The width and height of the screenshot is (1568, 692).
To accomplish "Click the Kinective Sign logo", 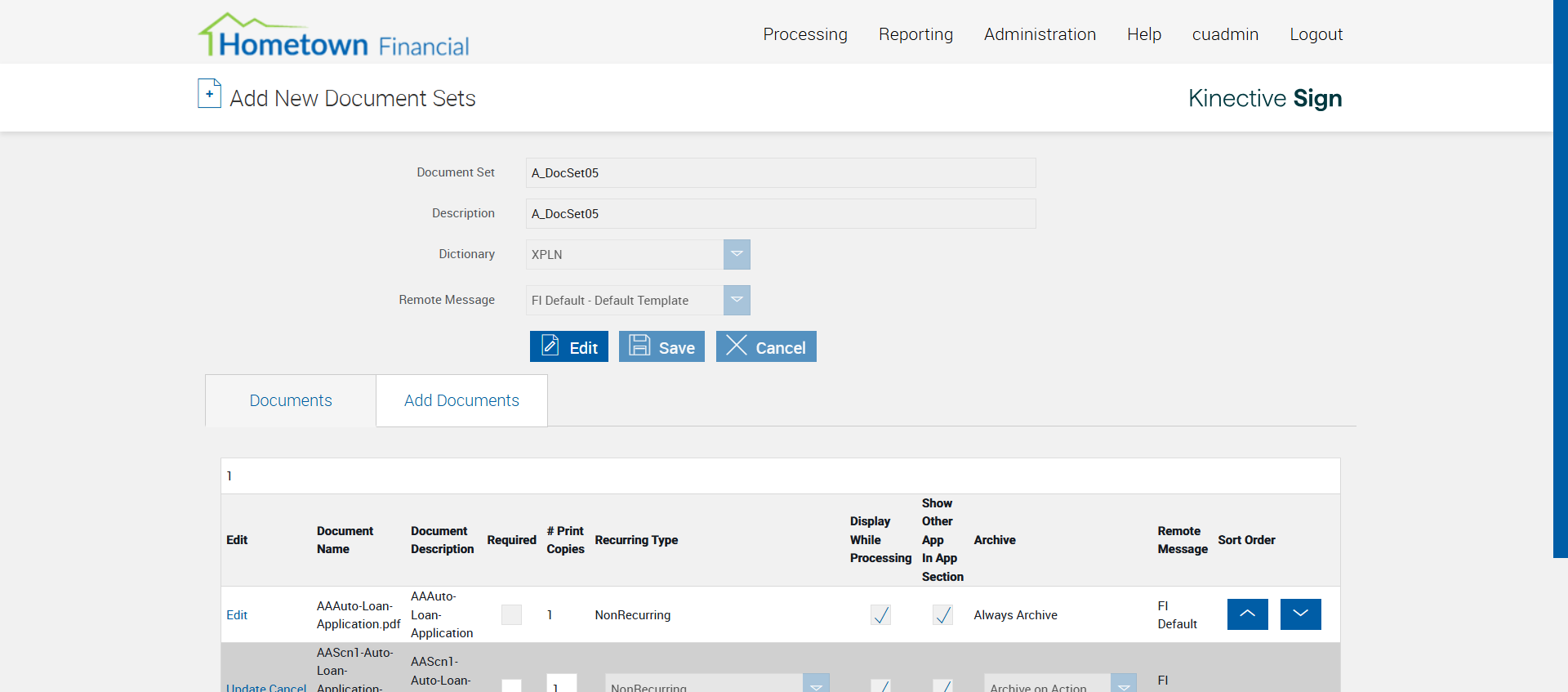I will click(1265, 98).
